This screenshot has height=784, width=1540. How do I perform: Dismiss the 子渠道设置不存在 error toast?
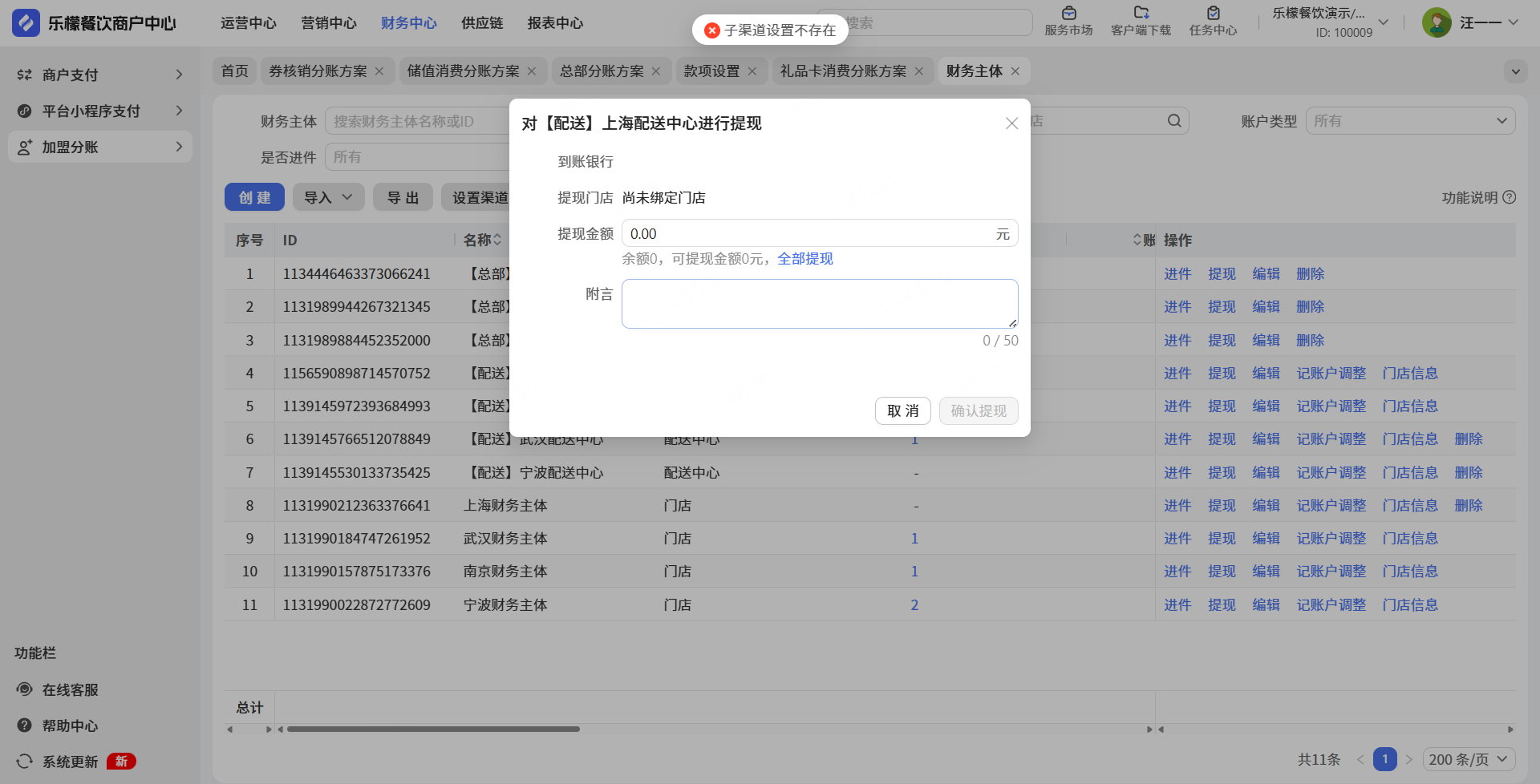pos(711,30)
